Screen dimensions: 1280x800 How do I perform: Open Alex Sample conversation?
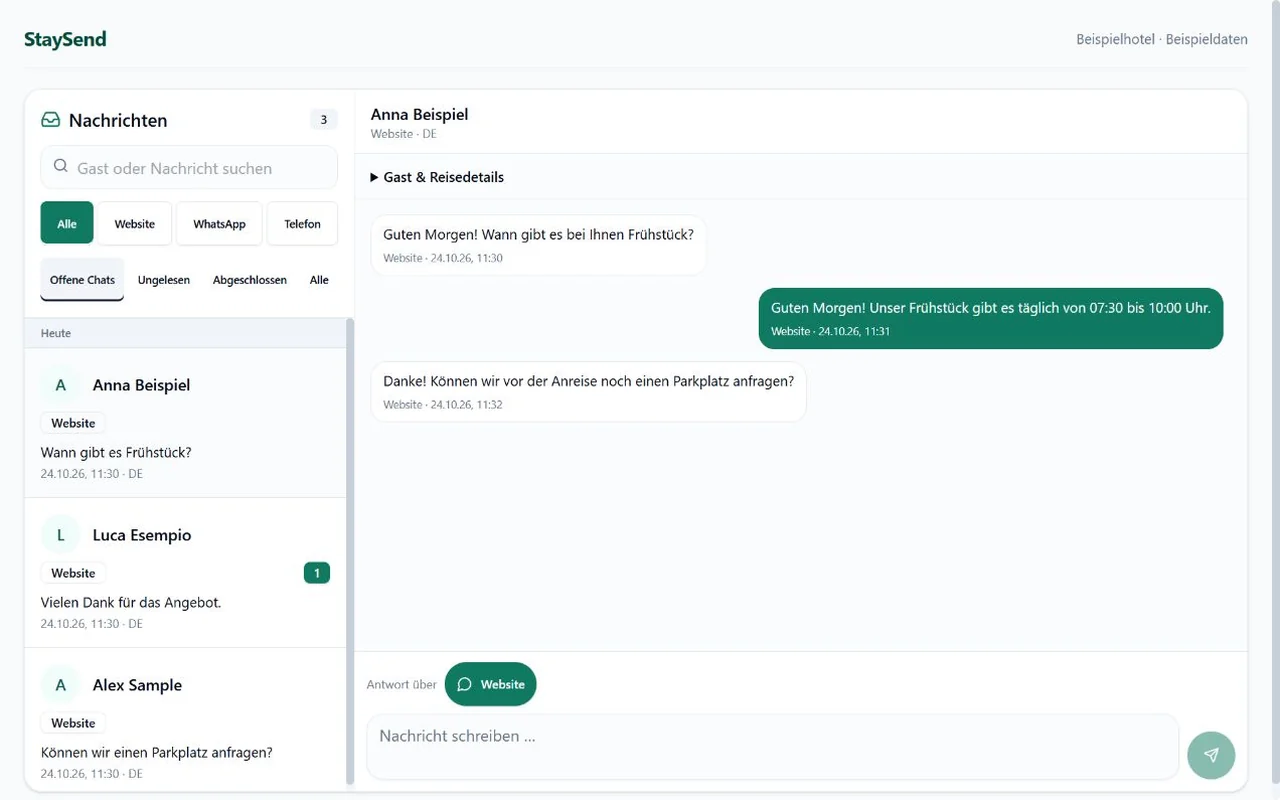(185, 720)
